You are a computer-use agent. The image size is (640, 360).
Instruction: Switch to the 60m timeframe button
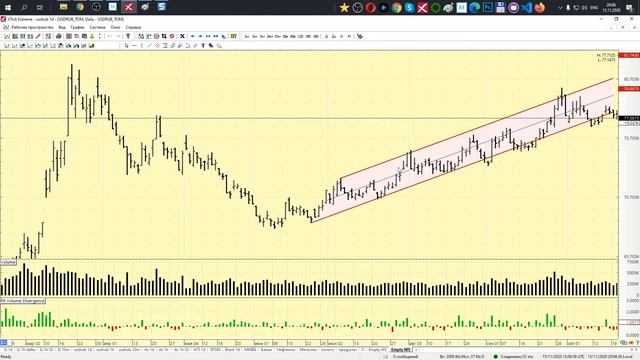pos(293,36)
